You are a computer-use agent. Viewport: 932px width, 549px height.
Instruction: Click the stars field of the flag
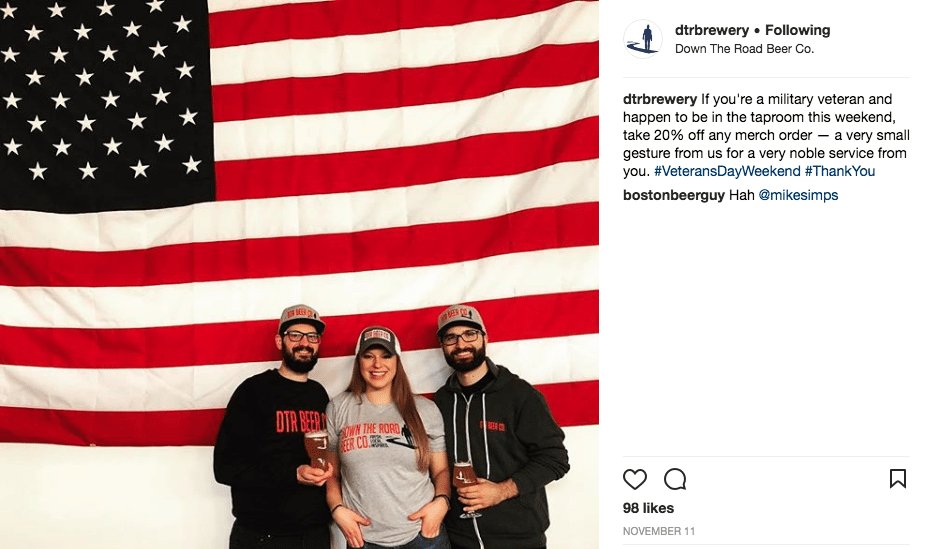[107, 104]
